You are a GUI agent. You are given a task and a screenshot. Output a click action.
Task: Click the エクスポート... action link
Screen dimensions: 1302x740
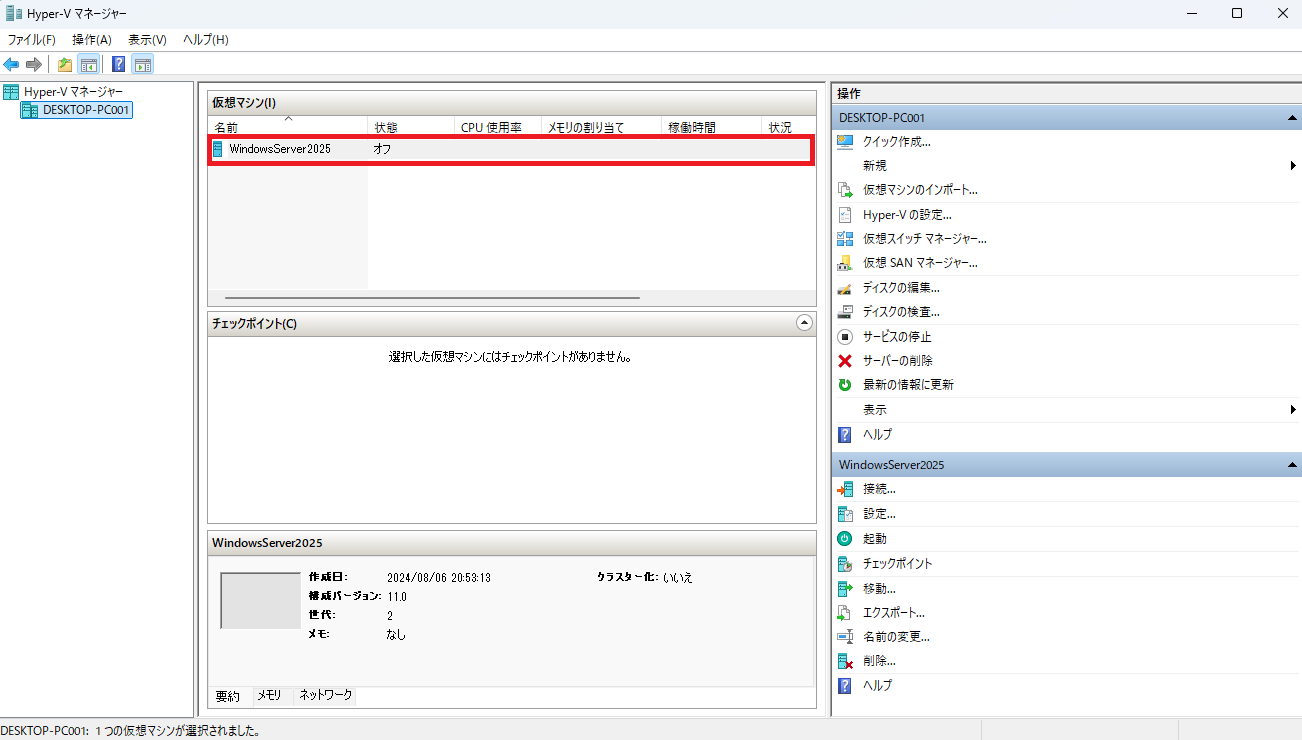tap(894, 613)
